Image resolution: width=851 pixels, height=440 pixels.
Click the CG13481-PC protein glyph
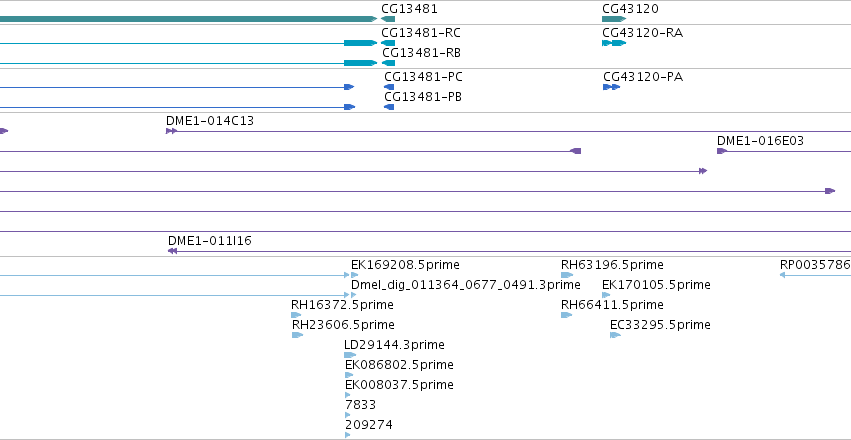[x=389, y=87]
